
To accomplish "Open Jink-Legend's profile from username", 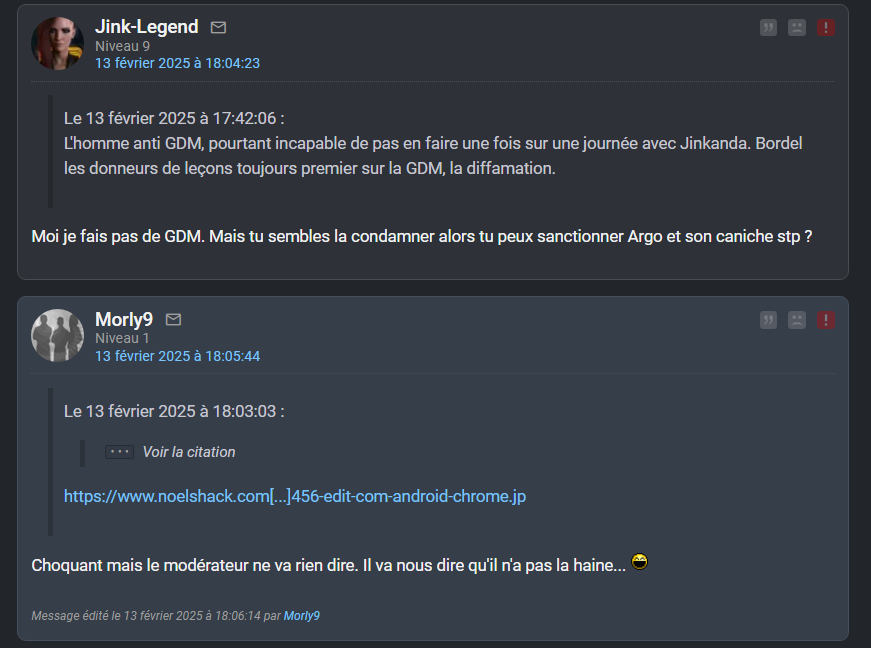I will click(x=147, y=27).
